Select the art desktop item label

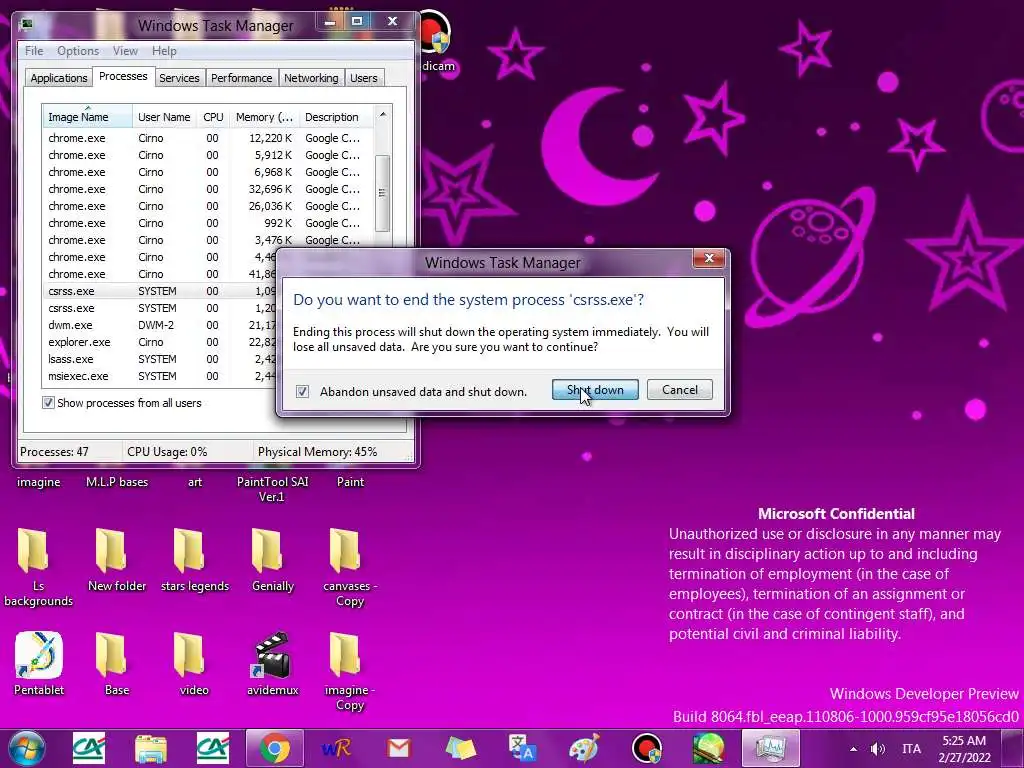[195, 482]
